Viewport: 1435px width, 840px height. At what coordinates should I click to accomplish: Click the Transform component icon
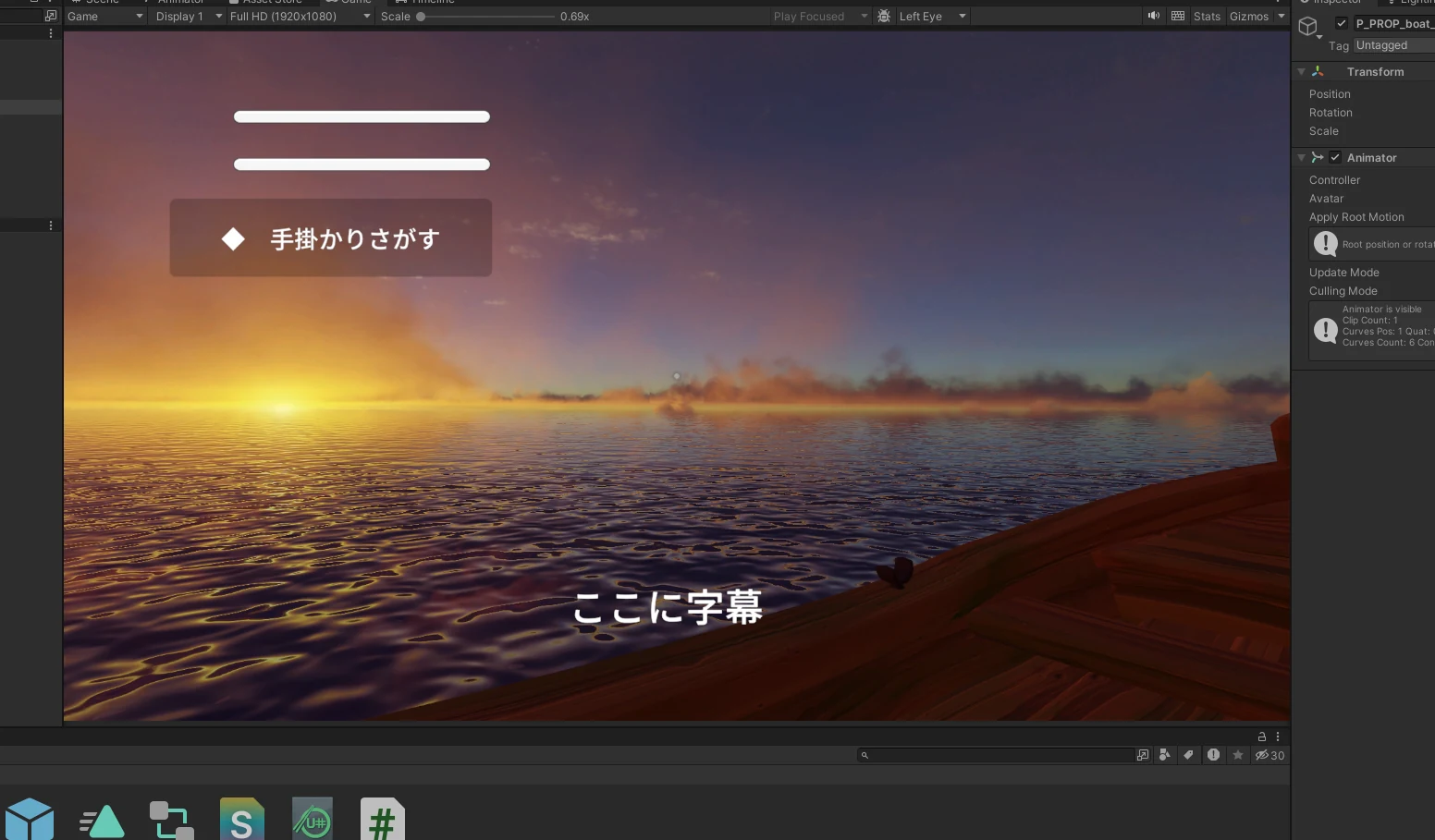[x=1318, y=71]
